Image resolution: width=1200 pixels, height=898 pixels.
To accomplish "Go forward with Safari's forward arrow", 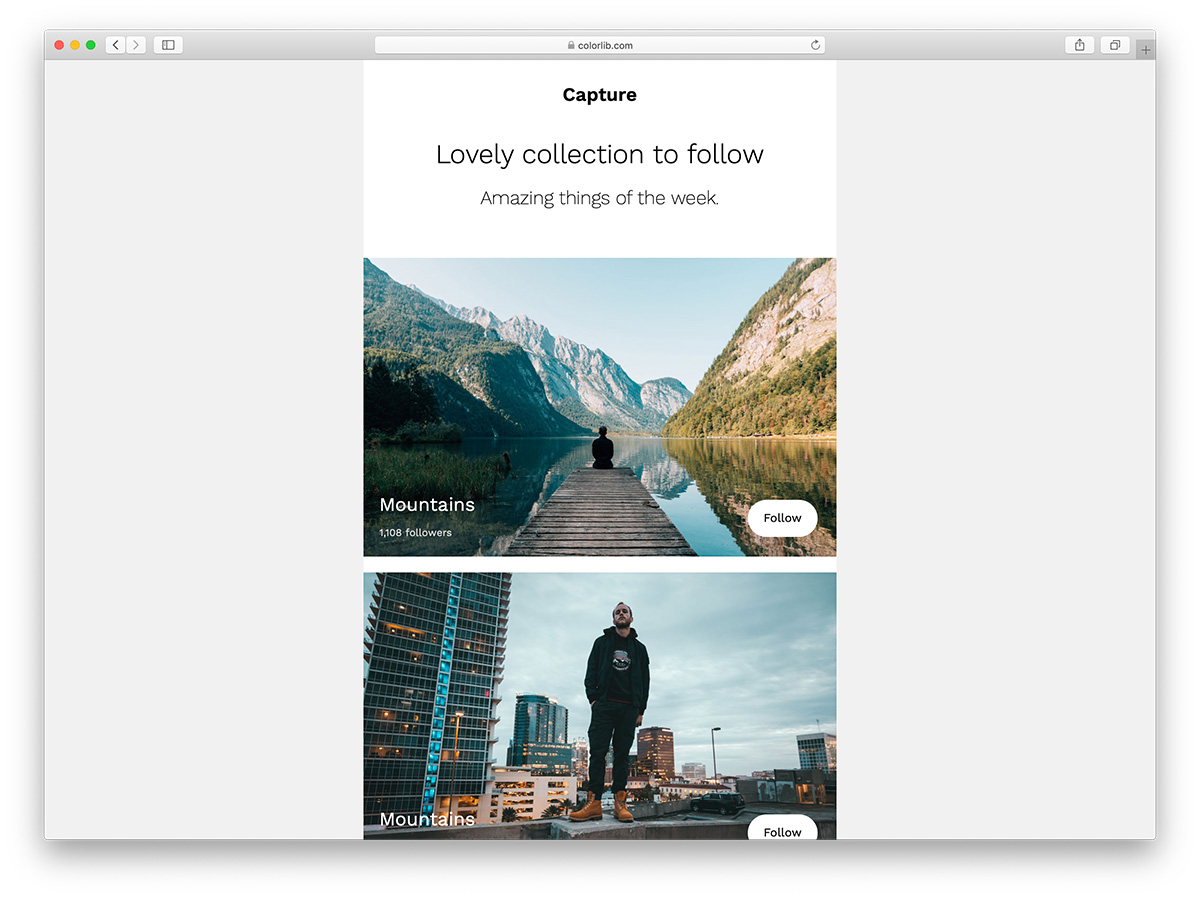I will click(136, 45).
